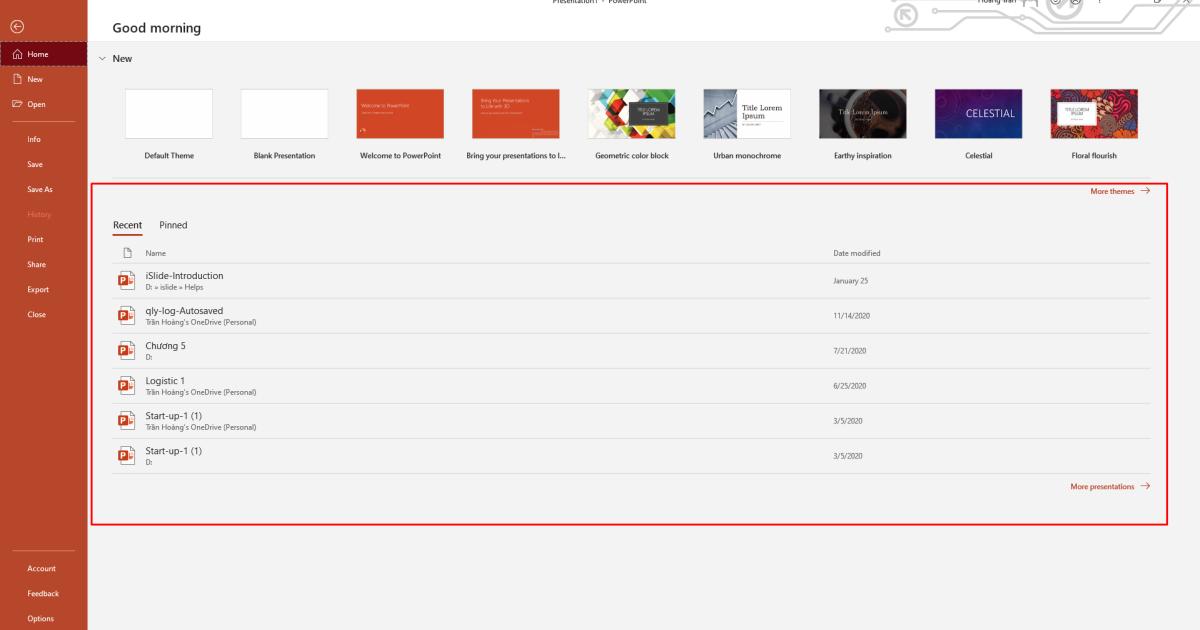
Task: Follow the More themes link
Action: (1120, 191)
